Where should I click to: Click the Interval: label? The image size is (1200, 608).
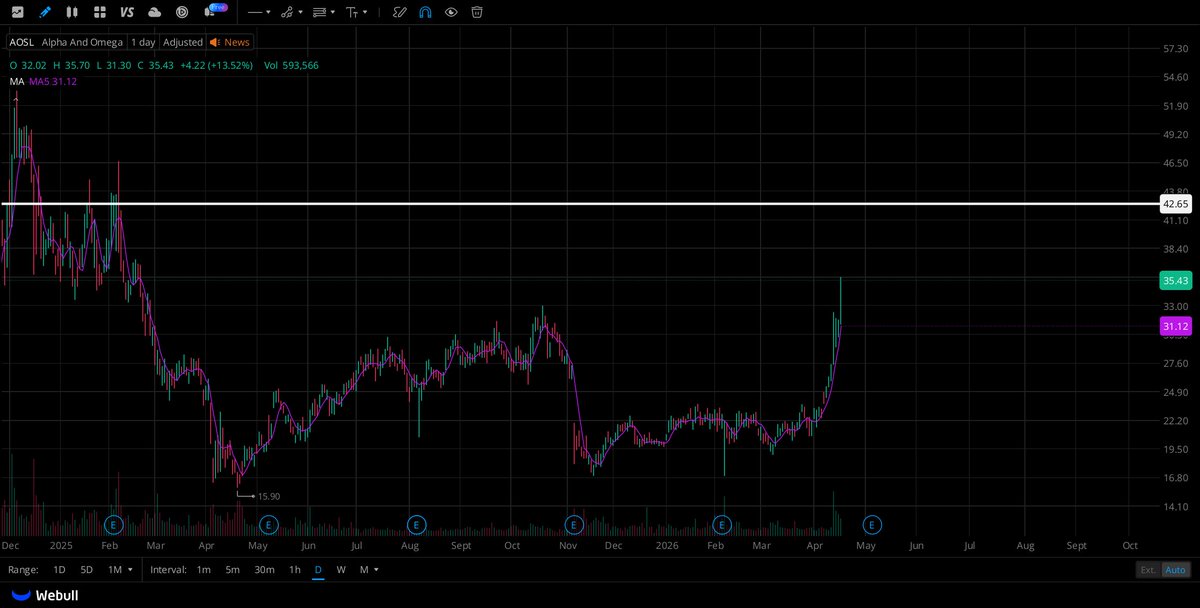(168, 570)
